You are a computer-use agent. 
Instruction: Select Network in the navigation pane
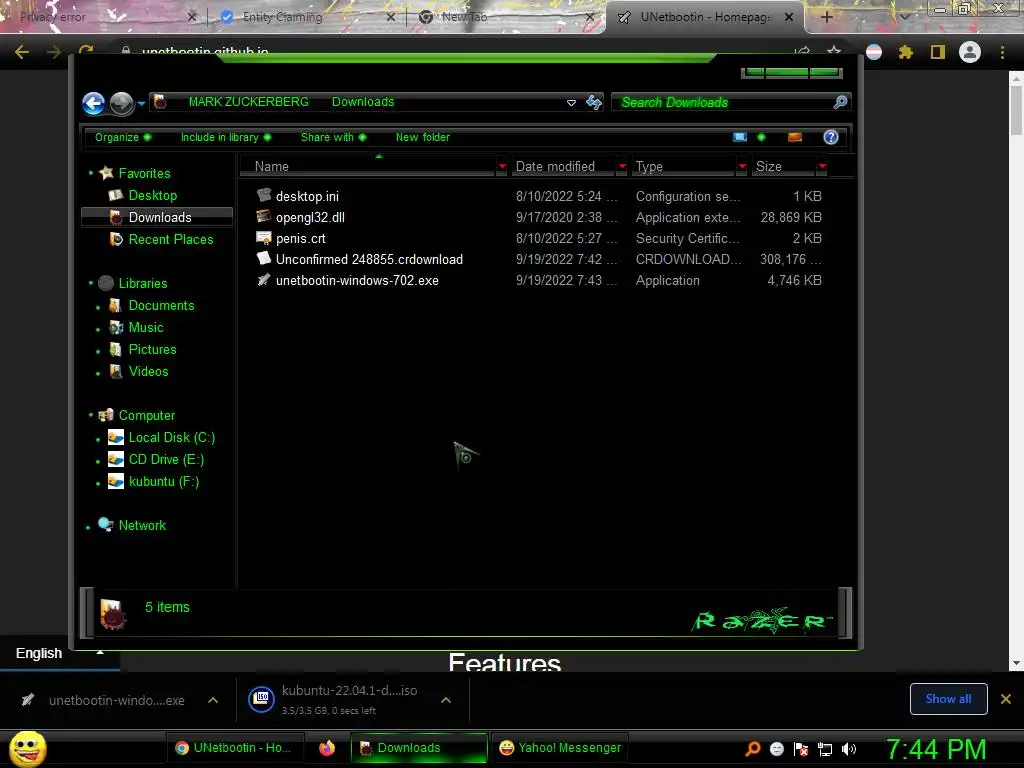point(142,525)
